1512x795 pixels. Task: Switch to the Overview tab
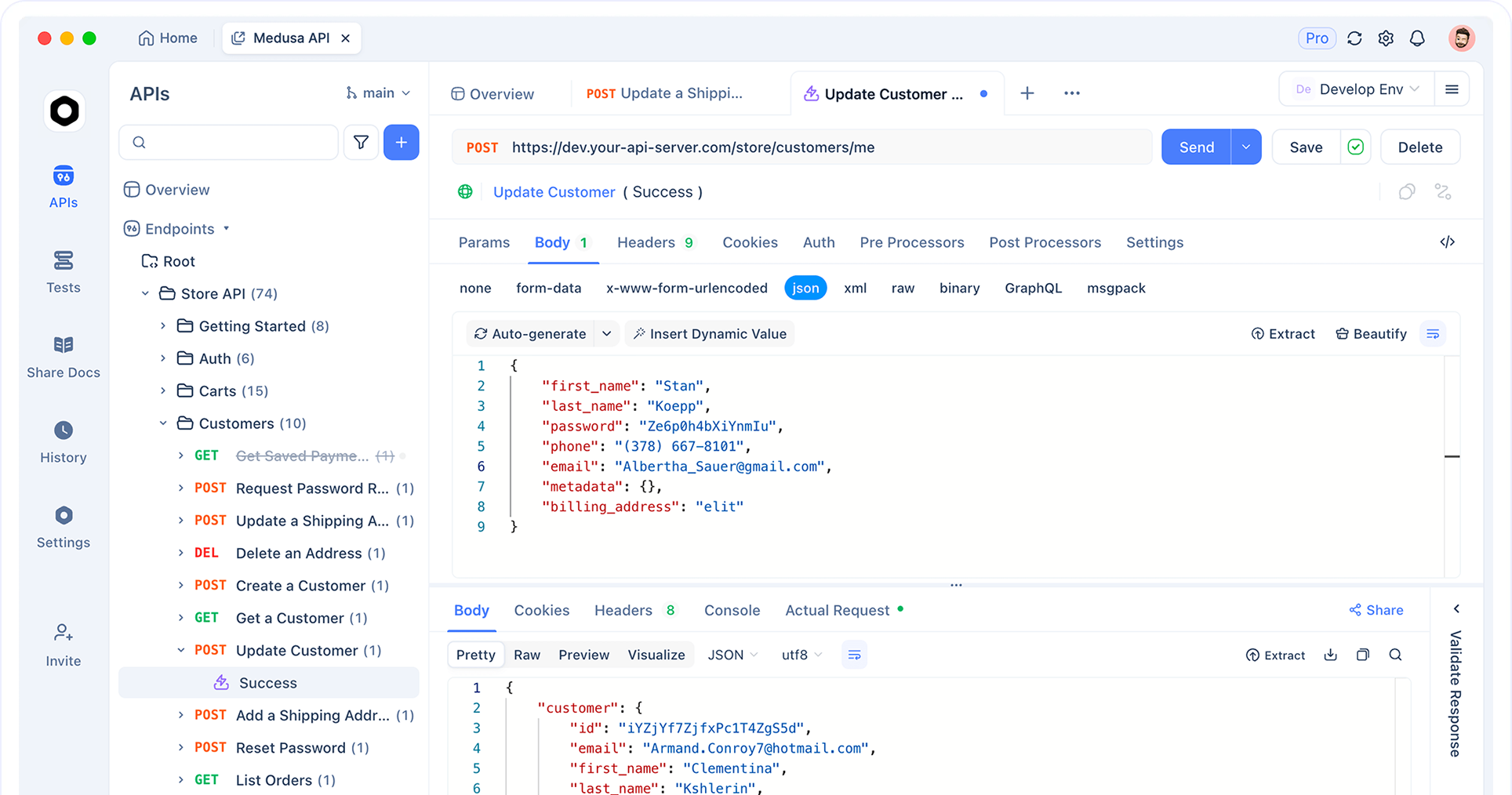pos(493,94)
